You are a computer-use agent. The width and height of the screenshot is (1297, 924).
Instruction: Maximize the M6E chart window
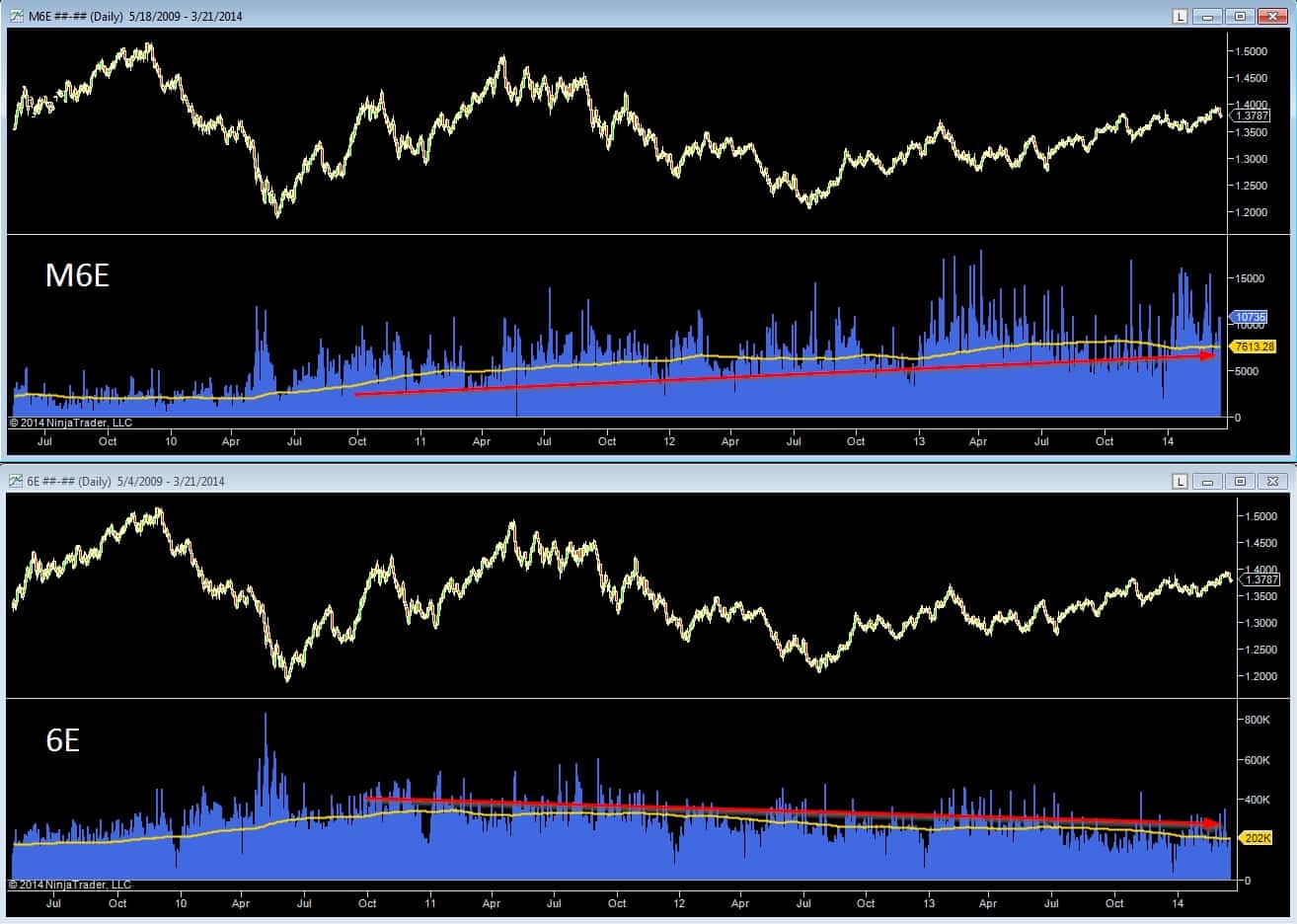click(x=1240, y=16)
